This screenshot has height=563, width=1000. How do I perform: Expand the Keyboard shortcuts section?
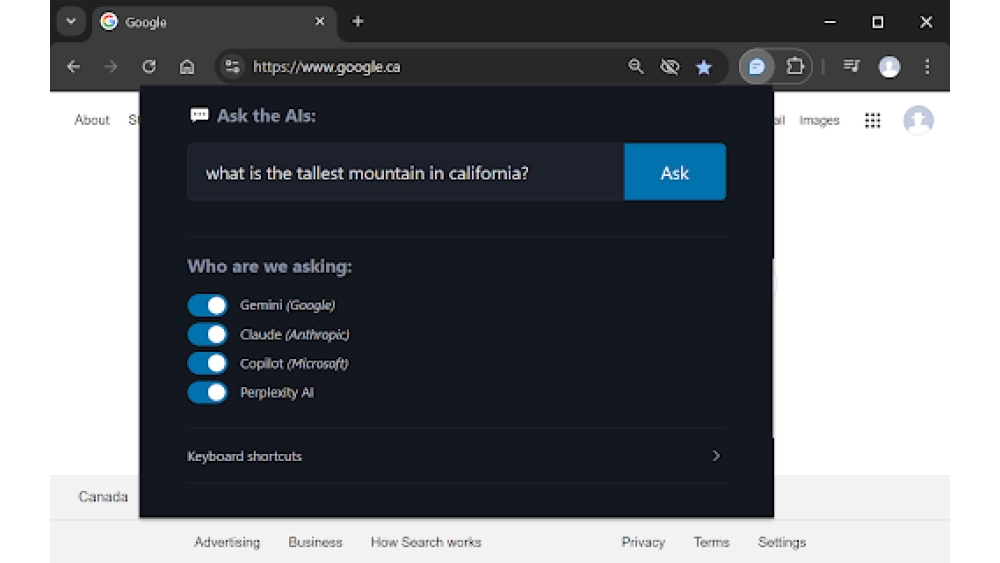(457, 456)
